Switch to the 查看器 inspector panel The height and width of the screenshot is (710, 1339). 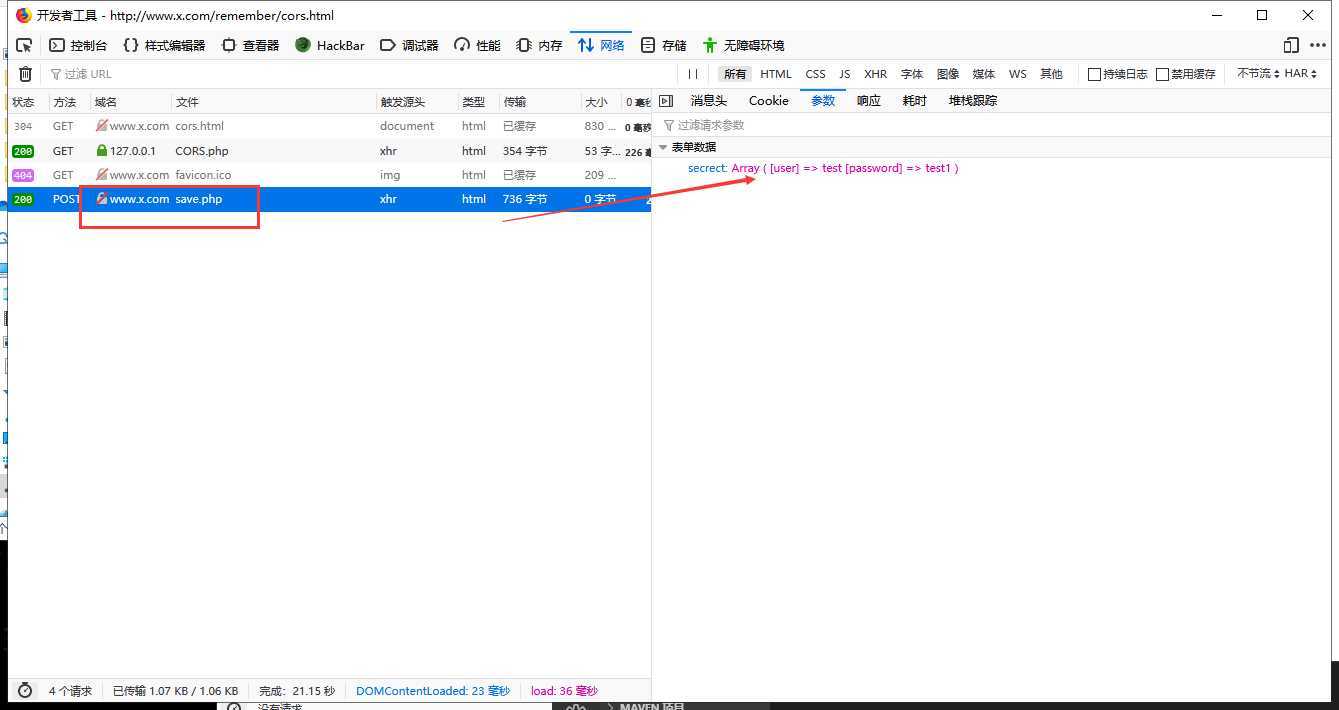(250, 45)
